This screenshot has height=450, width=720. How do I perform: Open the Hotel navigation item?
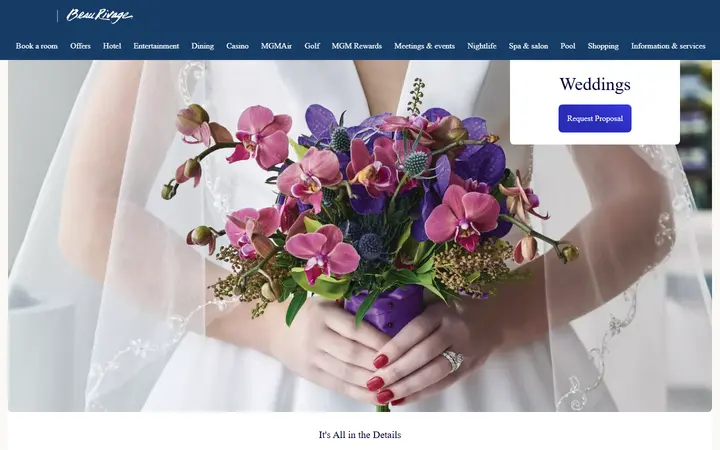point(112,46)
